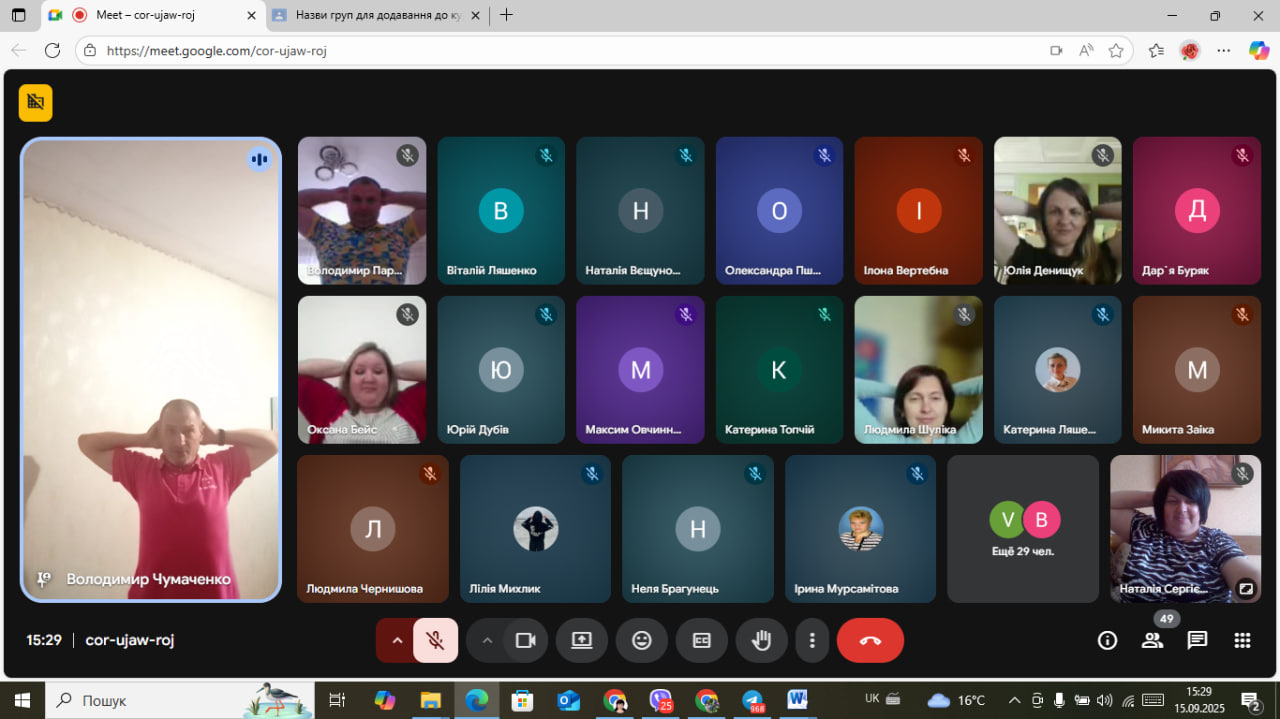The height and width of the screenshot is (719, 1280).
Task: Send a reaction with emoji button
Action: pos(642,641)
